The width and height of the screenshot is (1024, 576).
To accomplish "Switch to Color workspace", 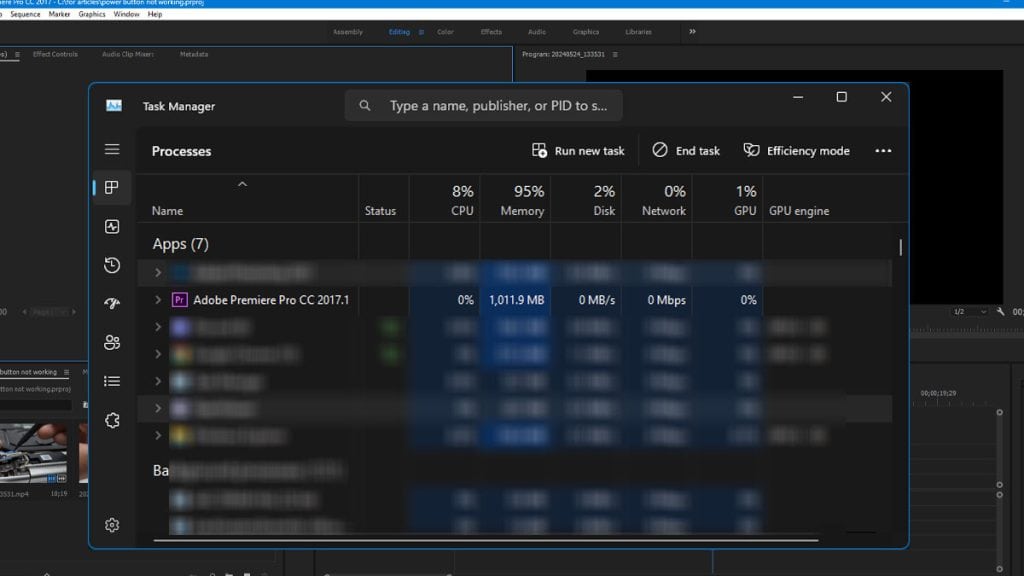I will [445, 32].
